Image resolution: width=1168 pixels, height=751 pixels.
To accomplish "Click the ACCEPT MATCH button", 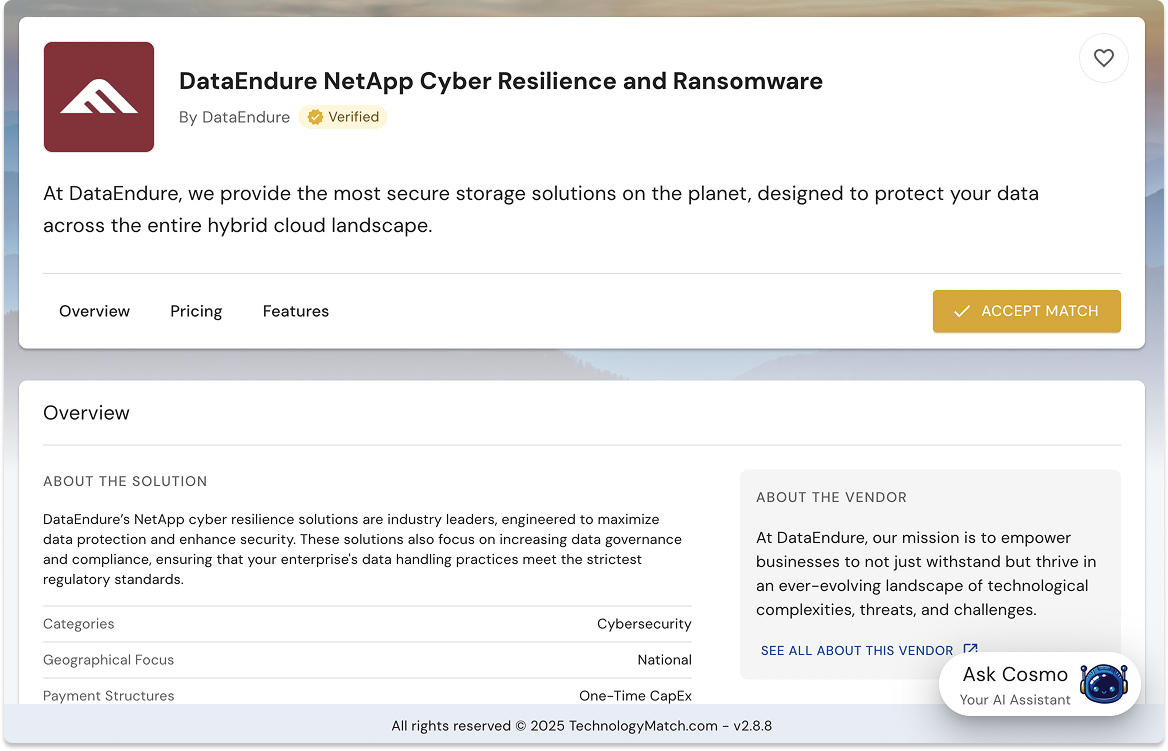I will pyautogui.click(x=1026, y=311).
